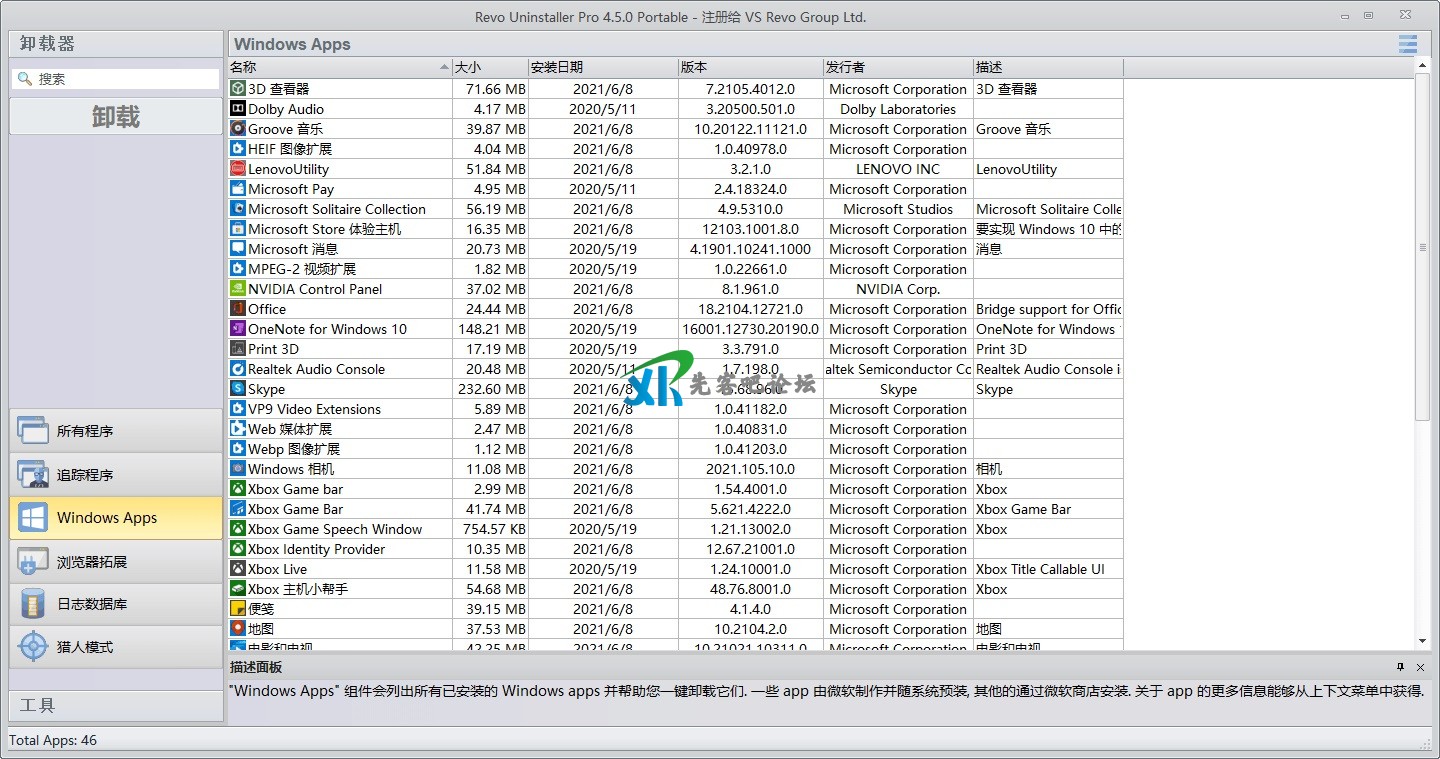Open 浏览器拓展 browser extensions section
Image resolution: width=1440 pixels, height=759 pixels.
pos(116,561)
